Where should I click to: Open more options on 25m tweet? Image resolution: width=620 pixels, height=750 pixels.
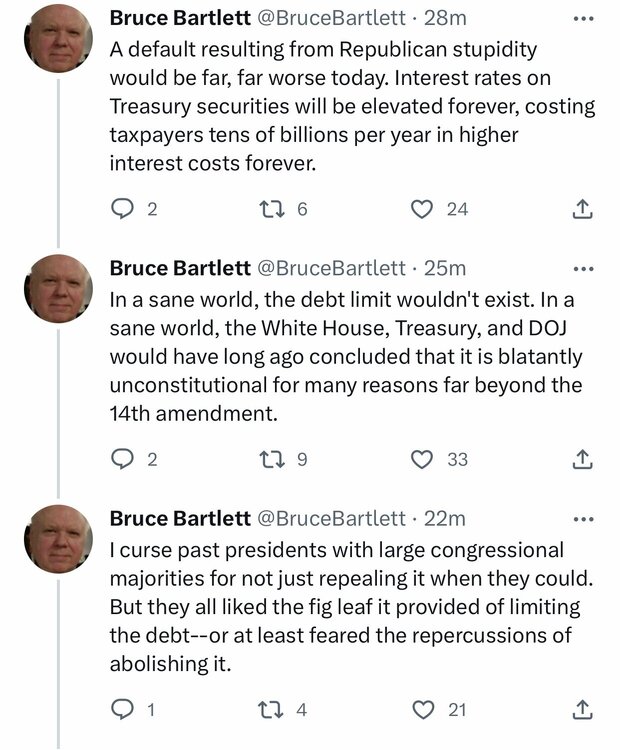pyautogui.click(x=584, y=269)
